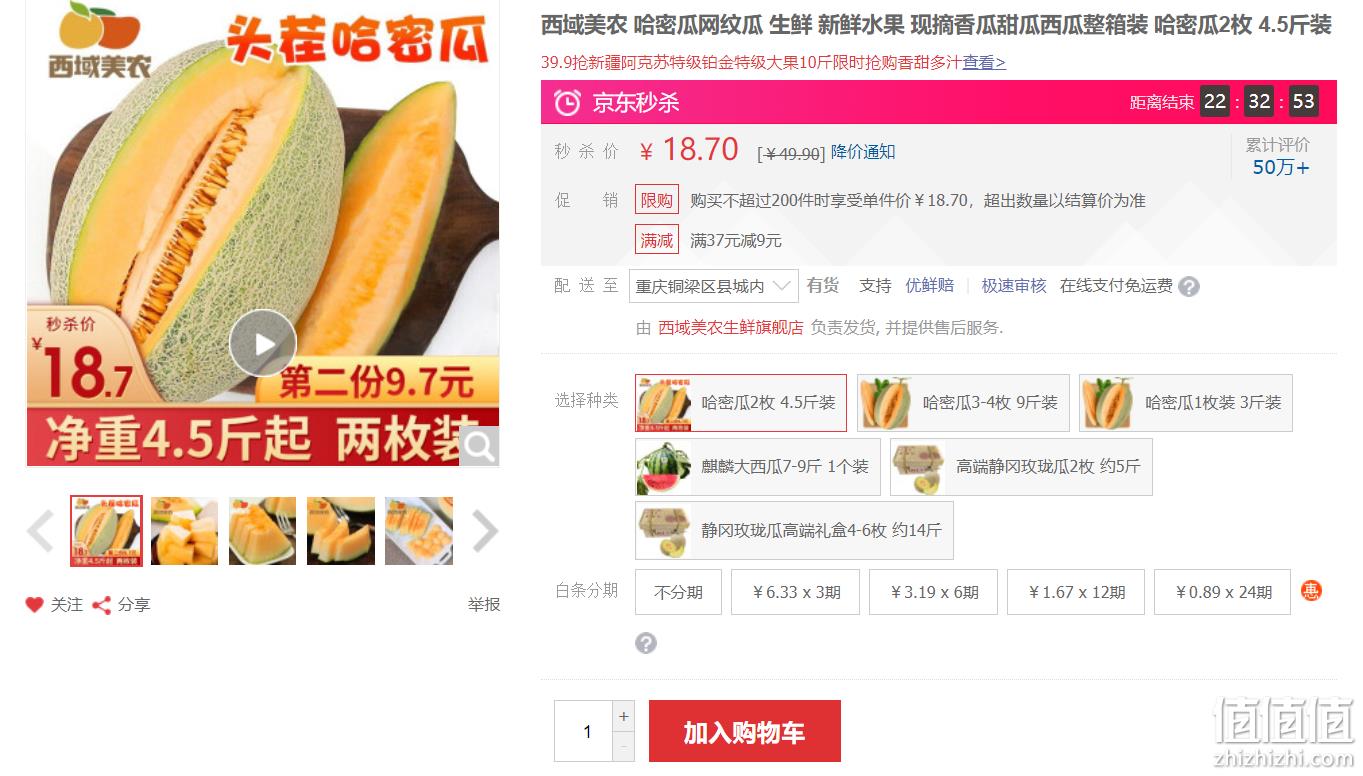Click the heart 关注 favorite icon
This screenshot has width=1363, height=776.
[35, 605]
